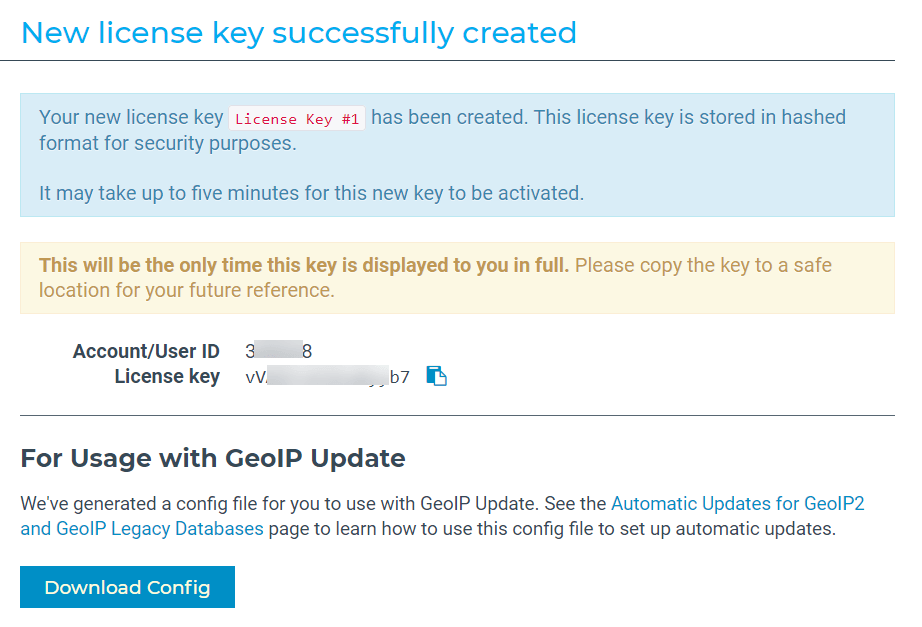The image size is (922, 627).
Task: Click the 'has been created' text after the label
Action: [448, 118]
